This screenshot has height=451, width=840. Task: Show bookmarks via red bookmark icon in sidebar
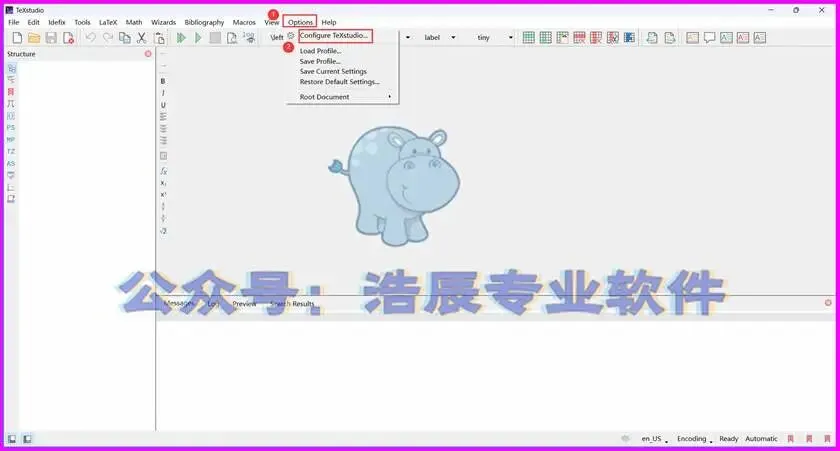point(11,92)
